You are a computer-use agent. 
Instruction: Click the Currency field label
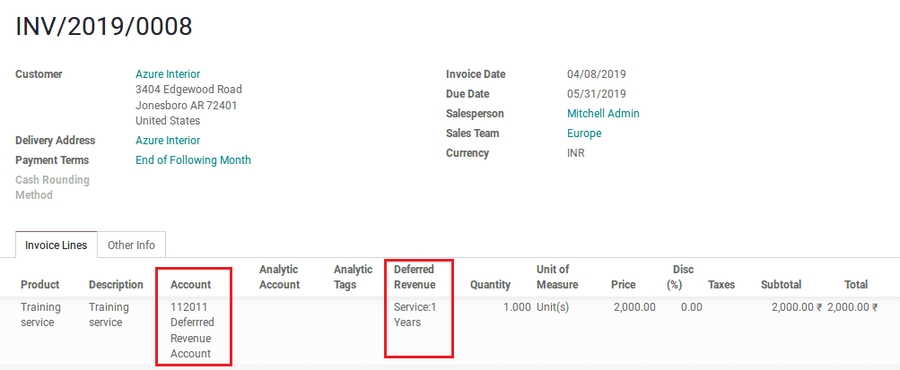(x=467, y=153)
